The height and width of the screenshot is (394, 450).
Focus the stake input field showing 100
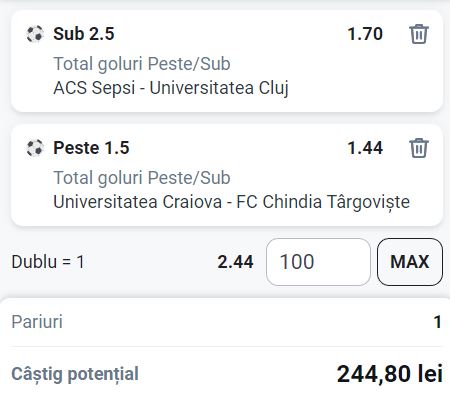tap(318, 262)
